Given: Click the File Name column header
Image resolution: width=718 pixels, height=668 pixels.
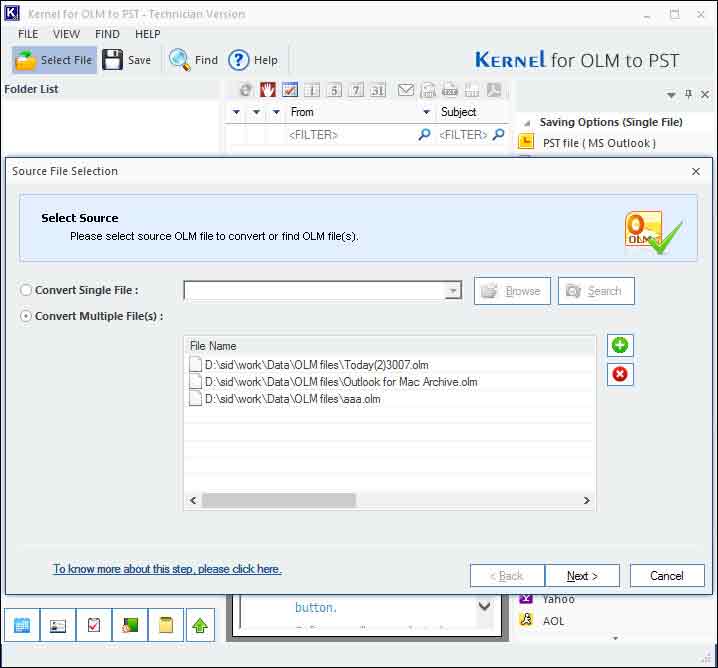Looking at the screenshot, I should (390, 346).
